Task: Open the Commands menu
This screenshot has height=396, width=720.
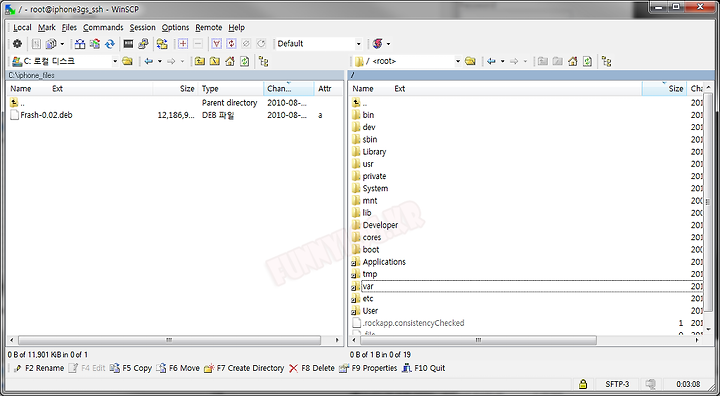Action: [x=103, y=28]
